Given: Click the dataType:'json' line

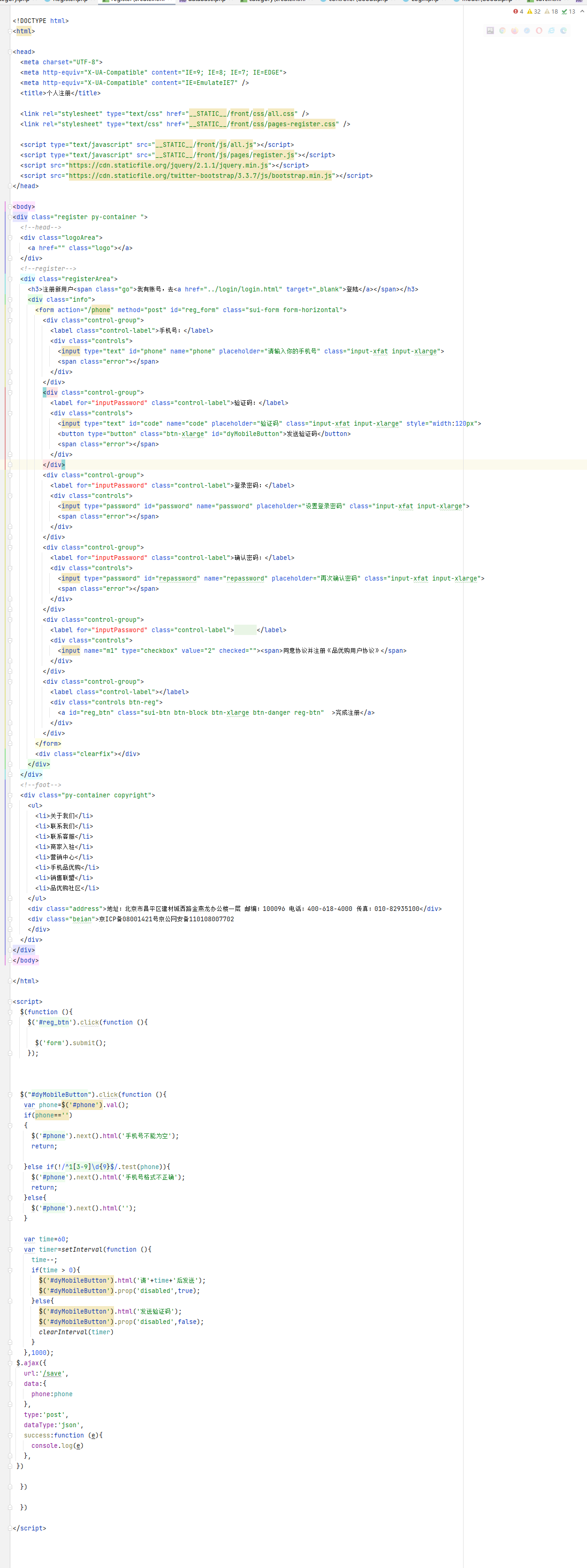Looking at the screenshot, I should coord(53,1426).
